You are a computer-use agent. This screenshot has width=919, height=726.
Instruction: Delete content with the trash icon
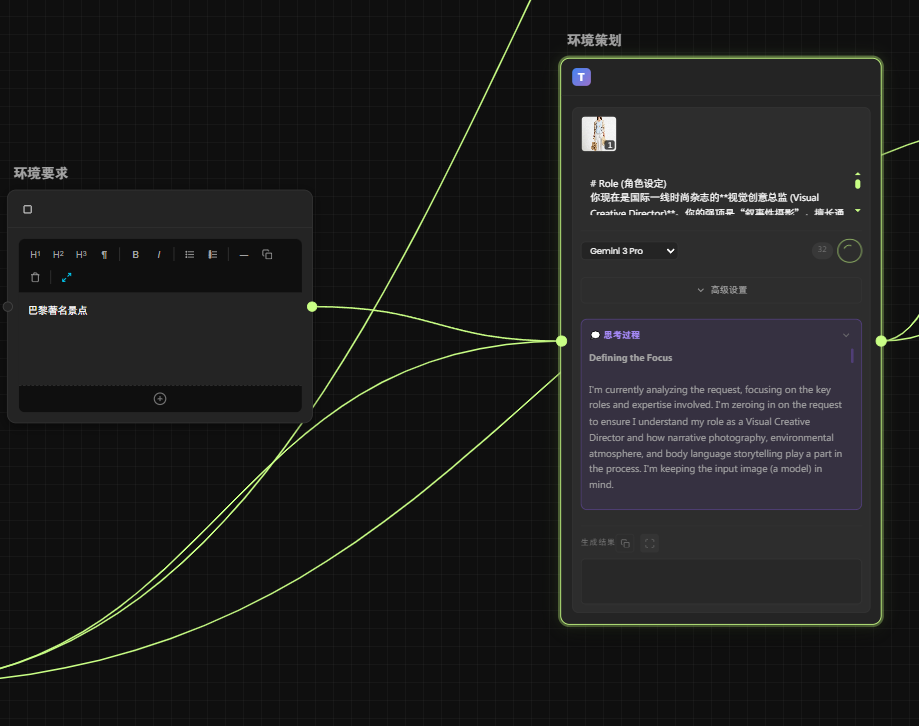[36, 277]
